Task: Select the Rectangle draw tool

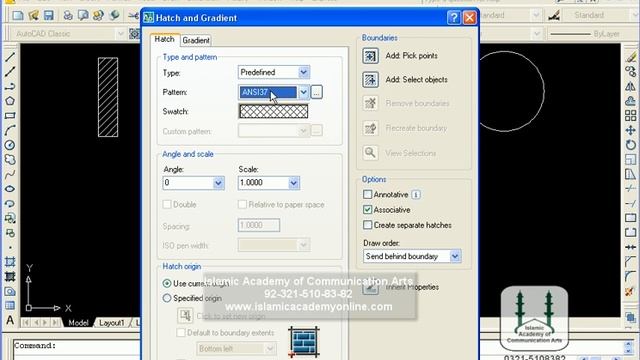Action: pyautogui.click(x=10, y=116)
